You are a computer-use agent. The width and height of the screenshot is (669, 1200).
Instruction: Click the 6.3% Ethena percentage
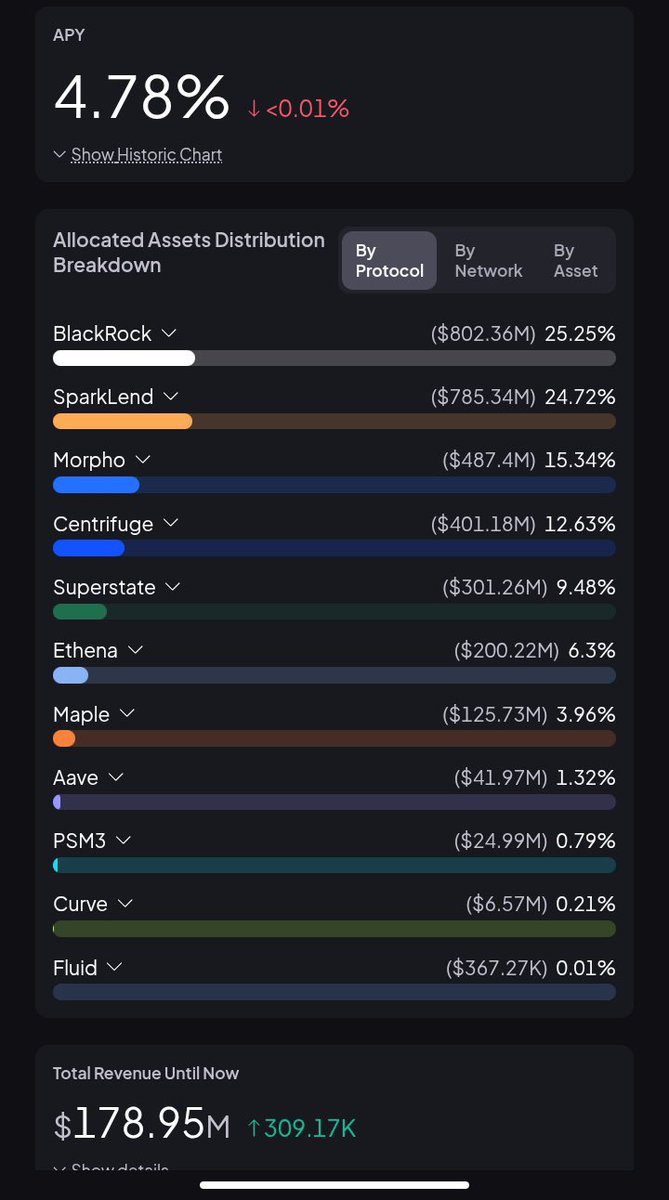(x=592, y=651)
